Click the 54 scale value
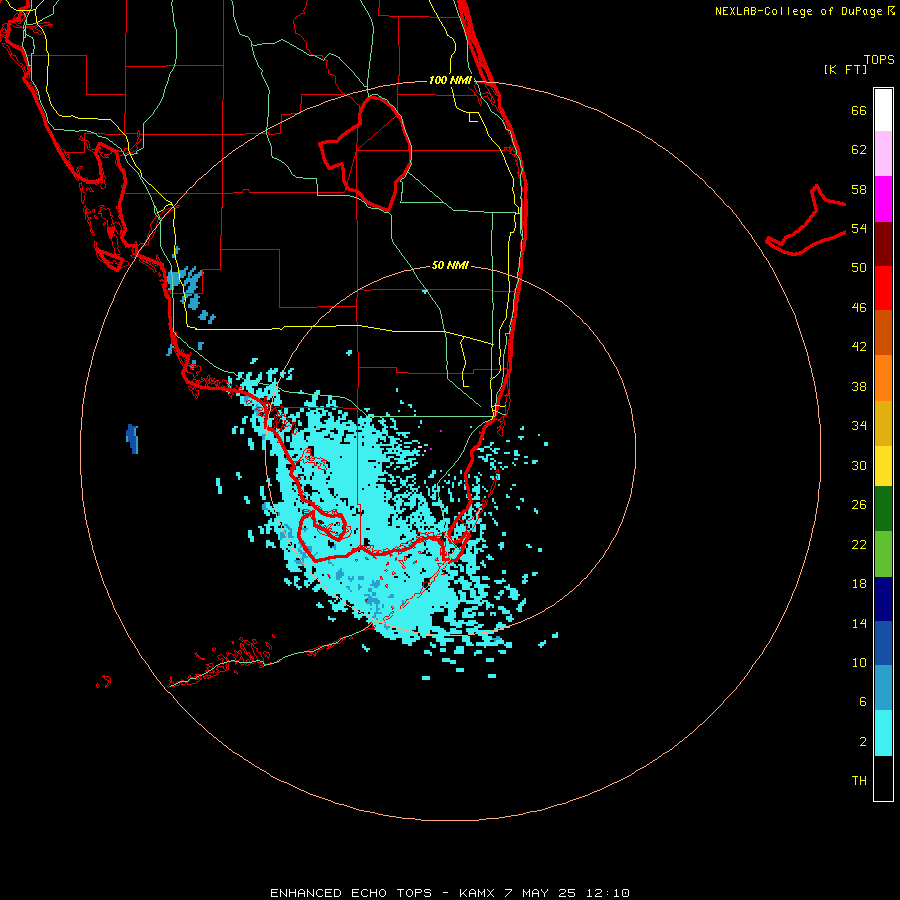 point(859,228)
